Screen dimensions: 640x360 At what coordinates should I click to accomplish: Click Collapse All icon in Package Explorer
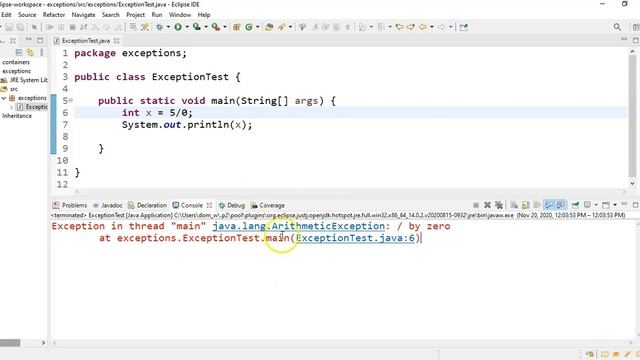[x=19, y=53]
